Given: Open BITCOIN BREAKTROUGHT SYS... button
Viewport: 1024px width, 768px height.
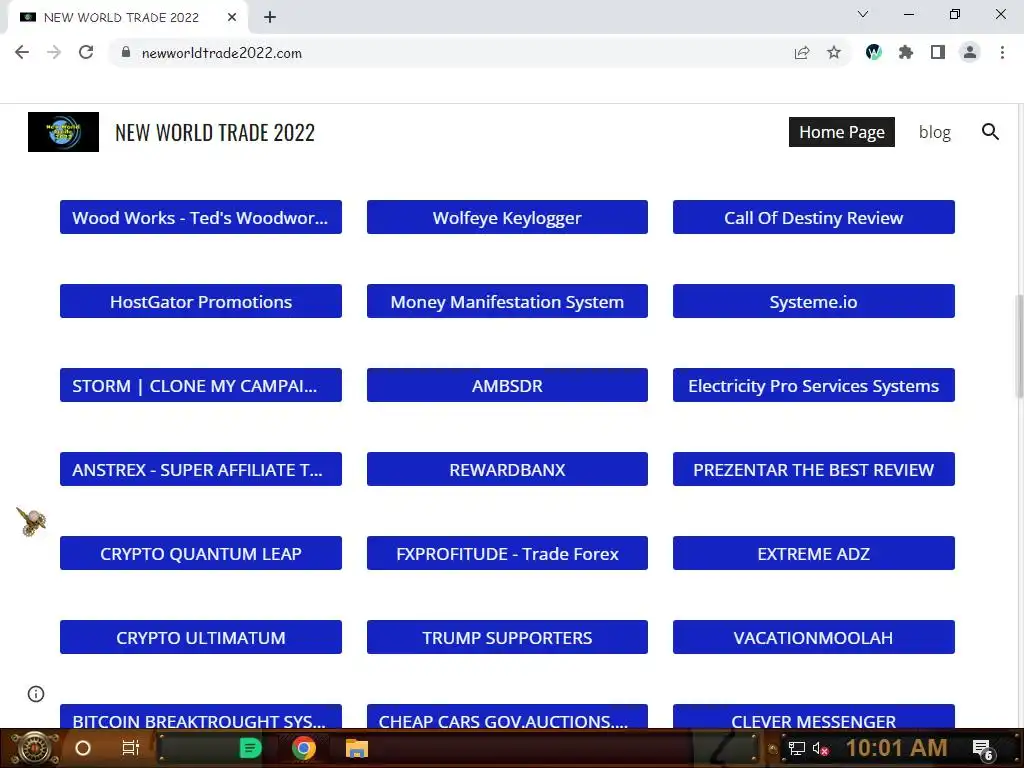Looking at the screenshot, I should 200,716.
